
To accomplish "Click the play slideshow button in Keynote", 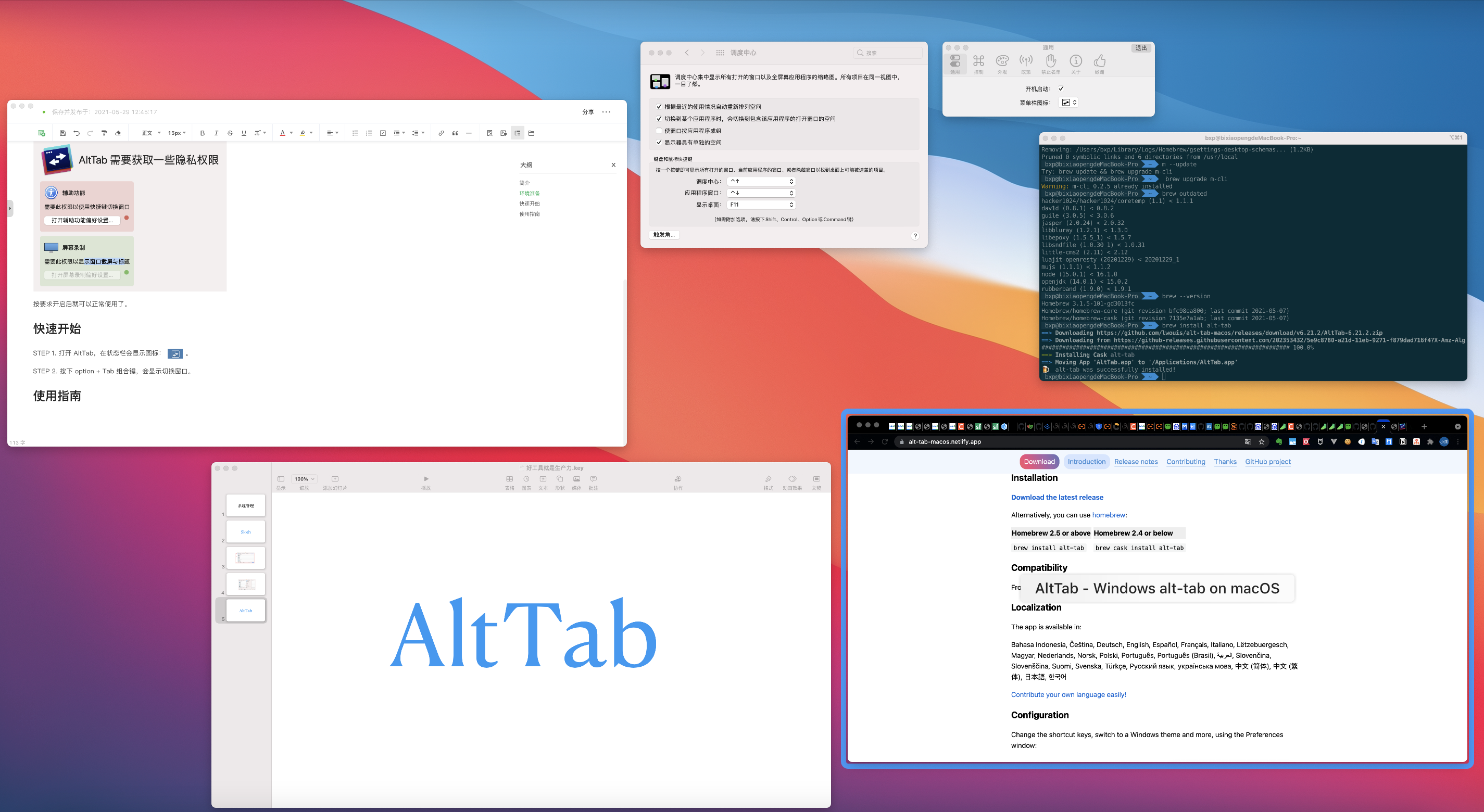I will coord(426,479).
